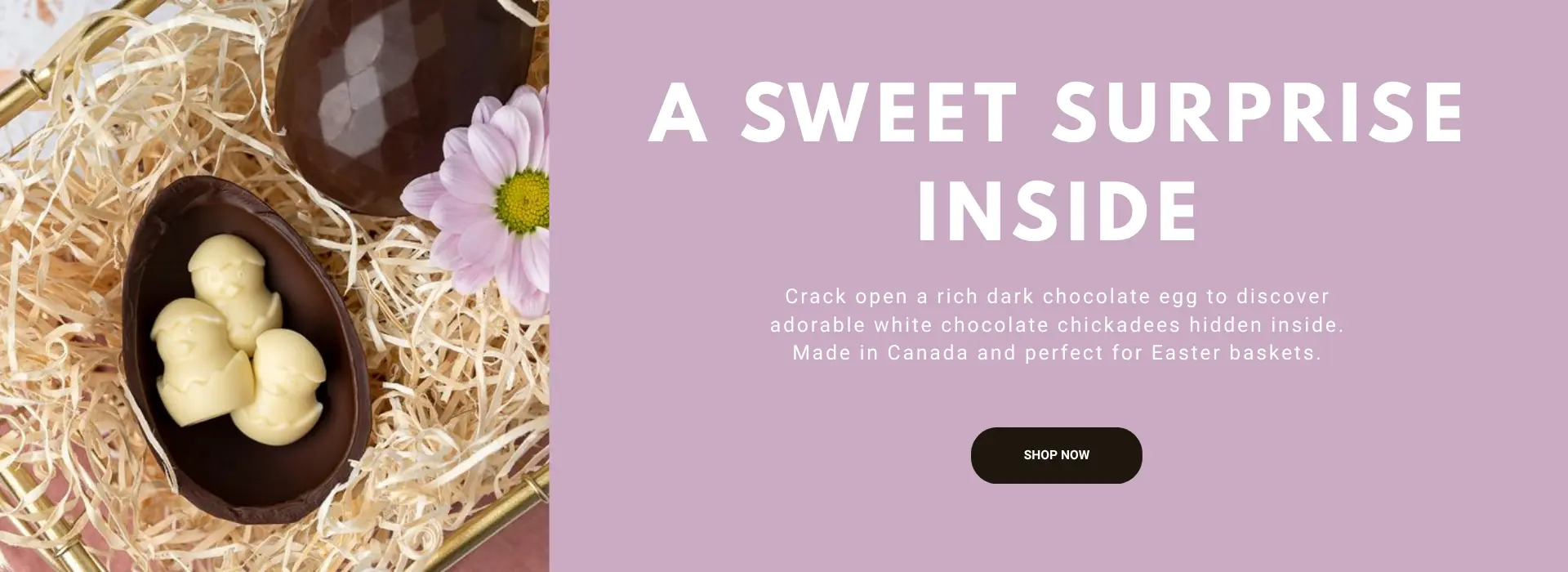Click the yellow center of the daisy
The image size is (1568, 572).
point(523,200)
